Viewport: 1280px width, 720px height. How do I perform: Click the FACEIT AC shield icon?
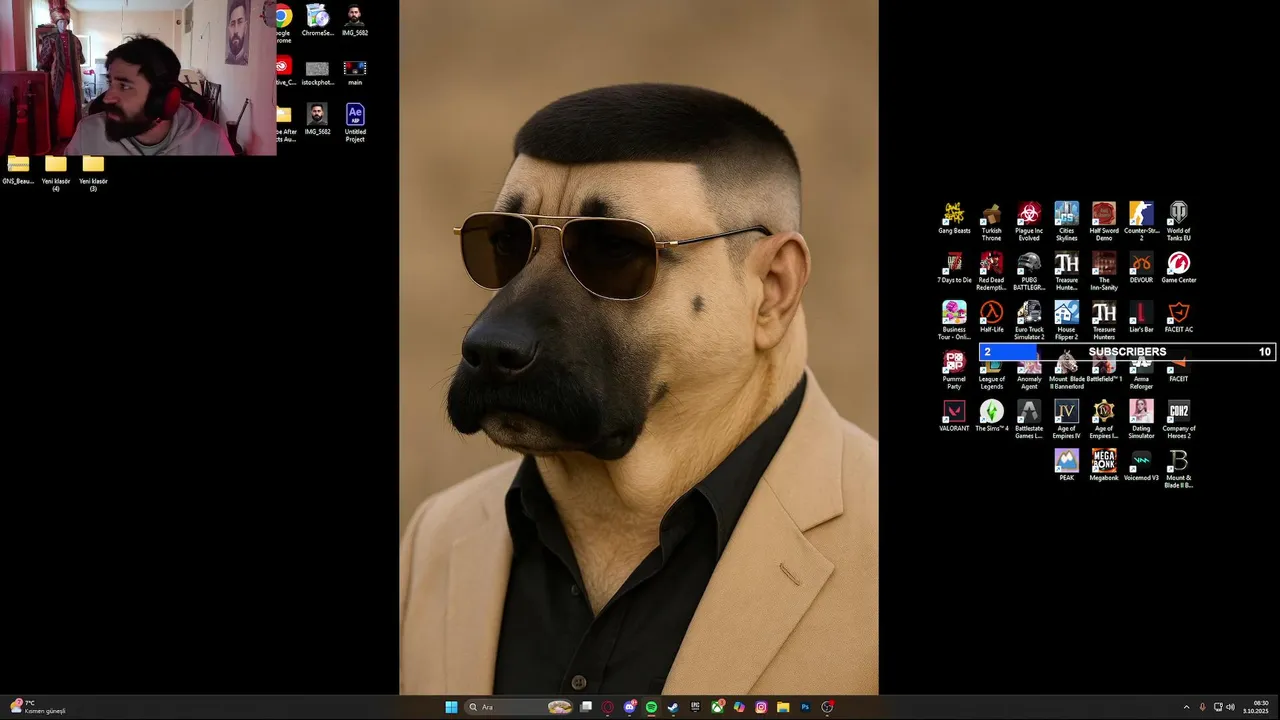(x=1179, y=317)
